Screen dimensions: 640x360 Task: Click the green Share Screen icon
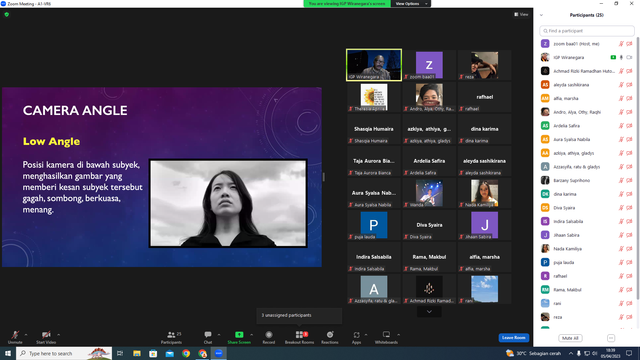239,335
